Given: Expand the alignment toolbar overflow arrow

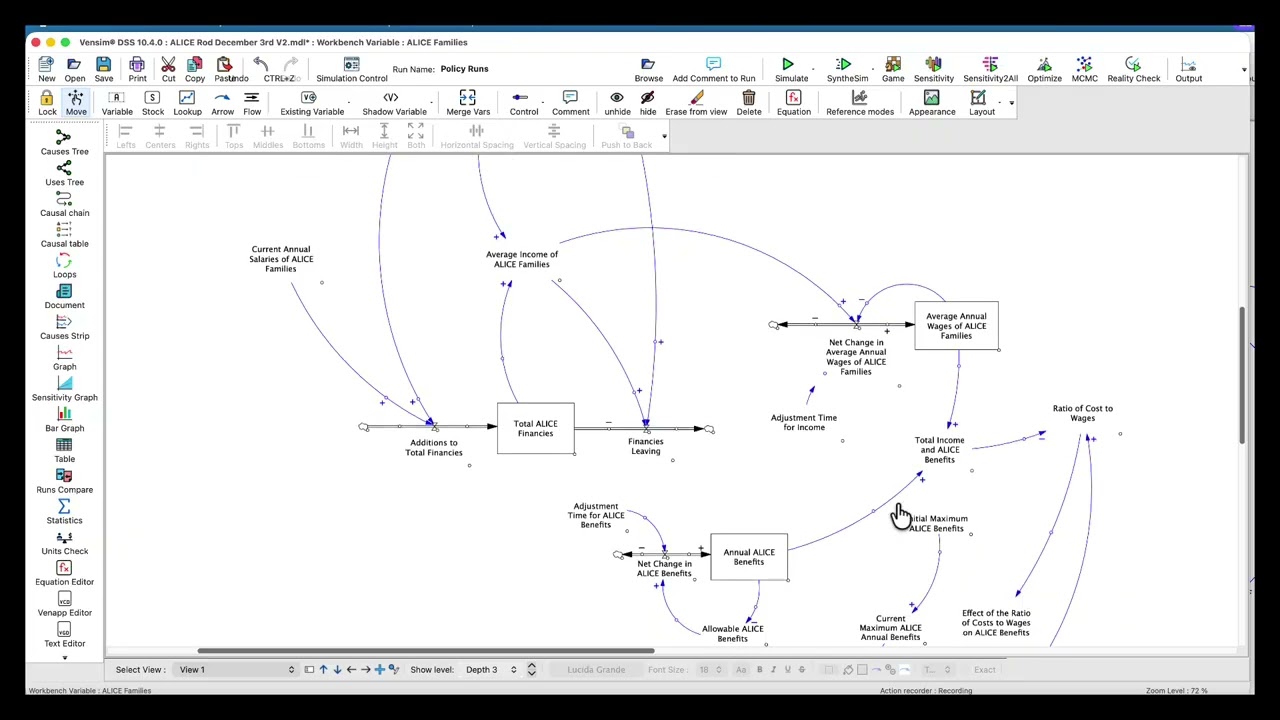Looking at the screenshot, I should [x=663, y=137].
